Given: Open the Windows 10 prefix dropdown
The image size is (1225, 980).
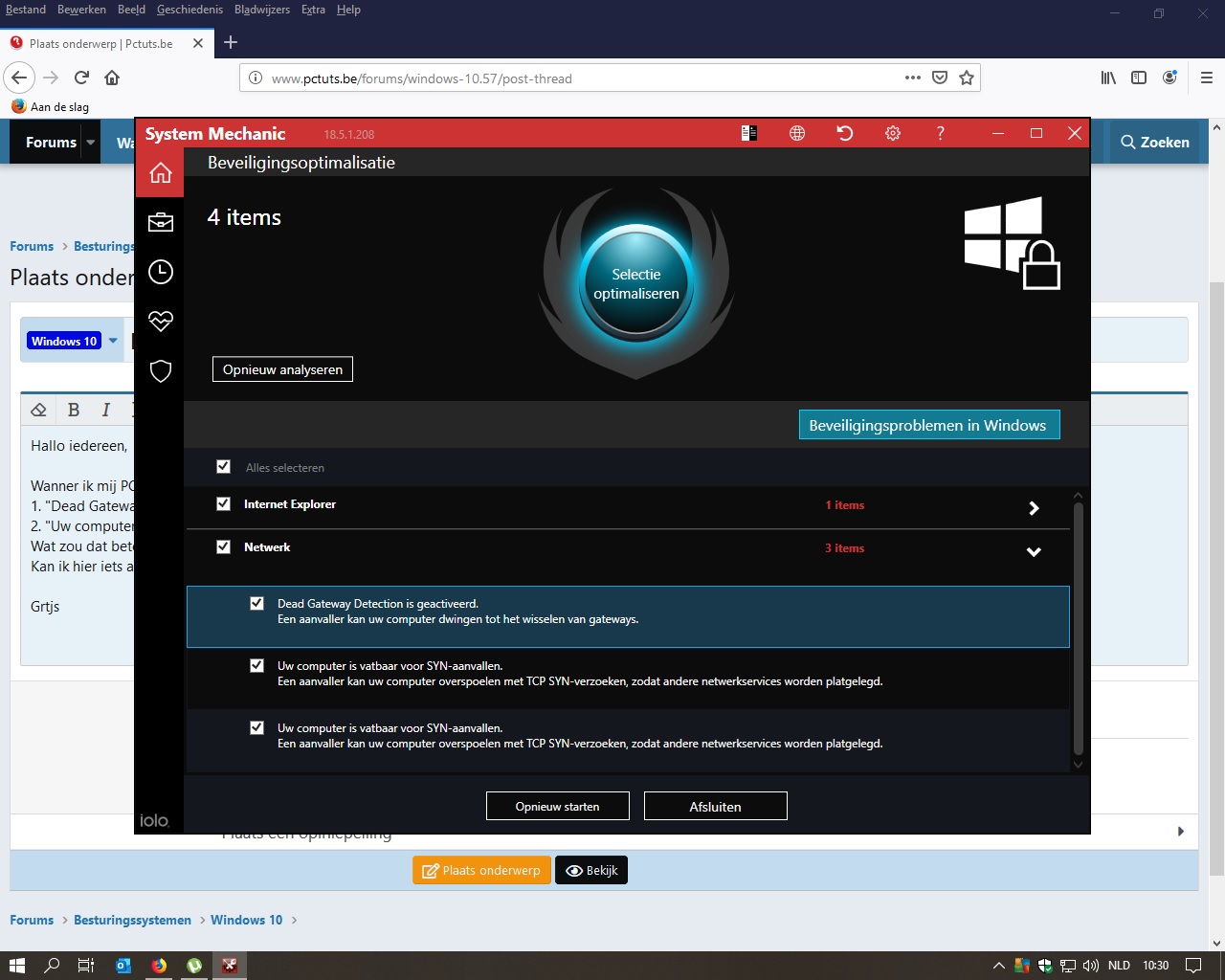Looking at the screenshot, I should pos(113,342).
